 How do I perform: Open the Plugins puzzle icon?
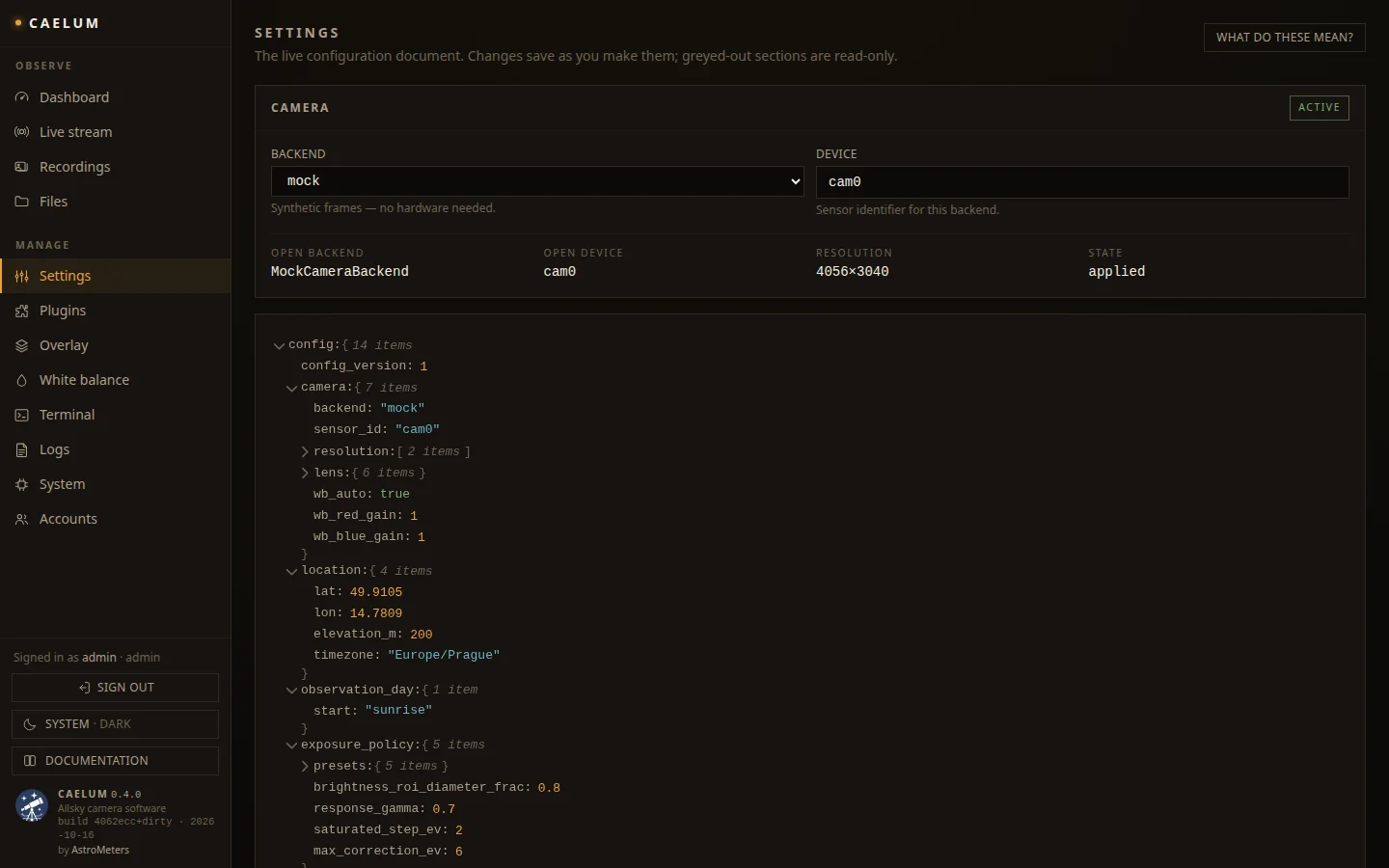tap(21, 311)
